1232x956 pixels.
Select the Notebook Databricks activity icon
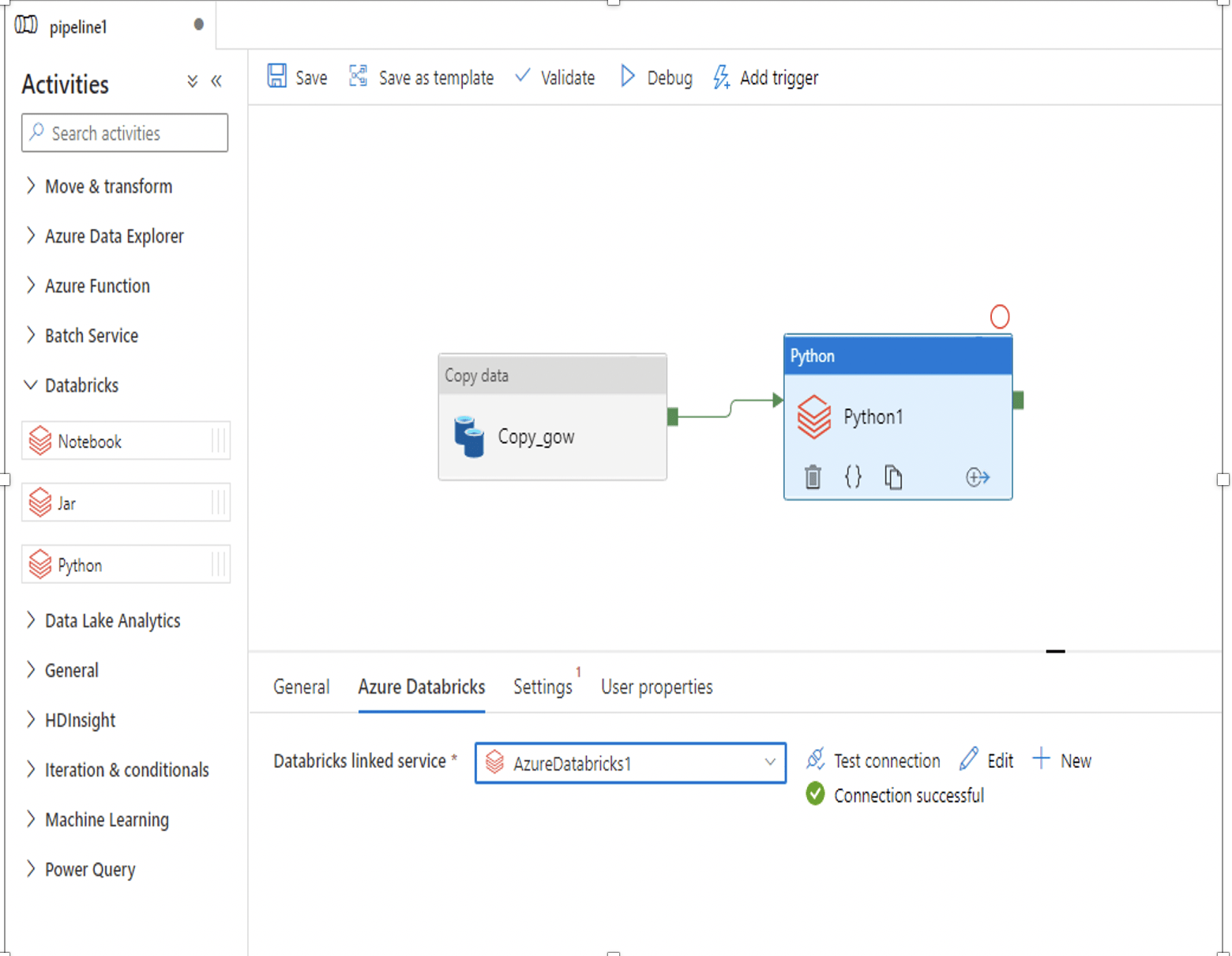[x=39, y=441]
